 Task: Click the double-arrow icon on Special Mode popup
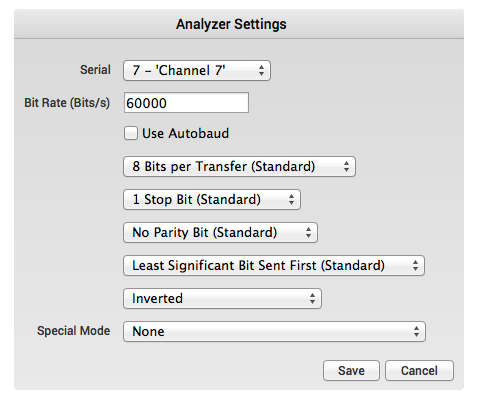pos(416,331)
